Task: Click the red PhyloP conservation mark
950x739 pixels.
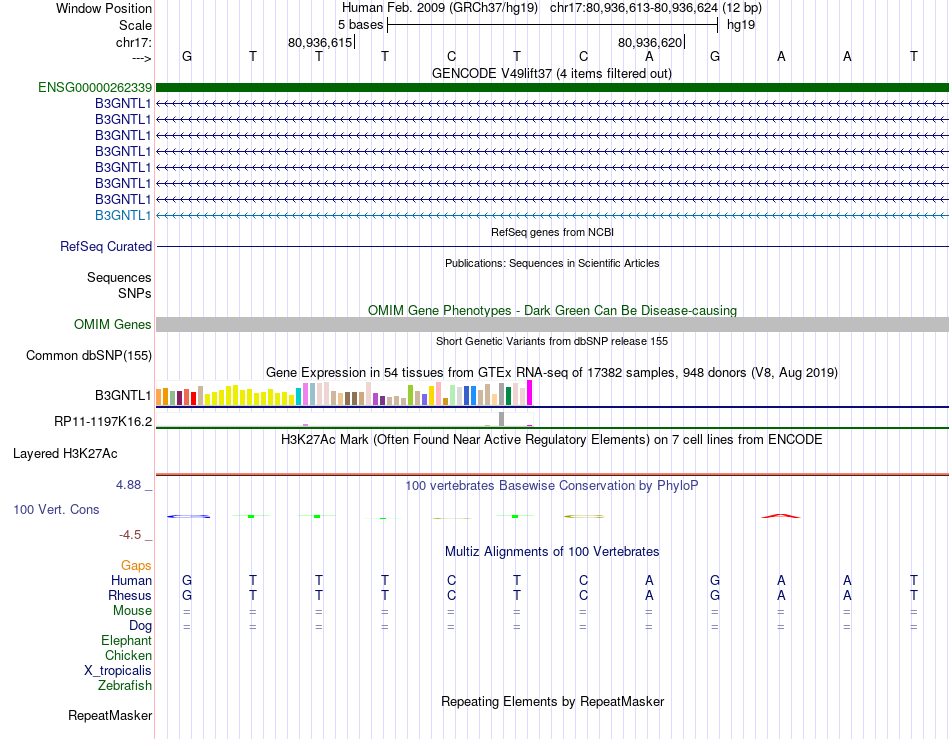Action: pos(781,516)
